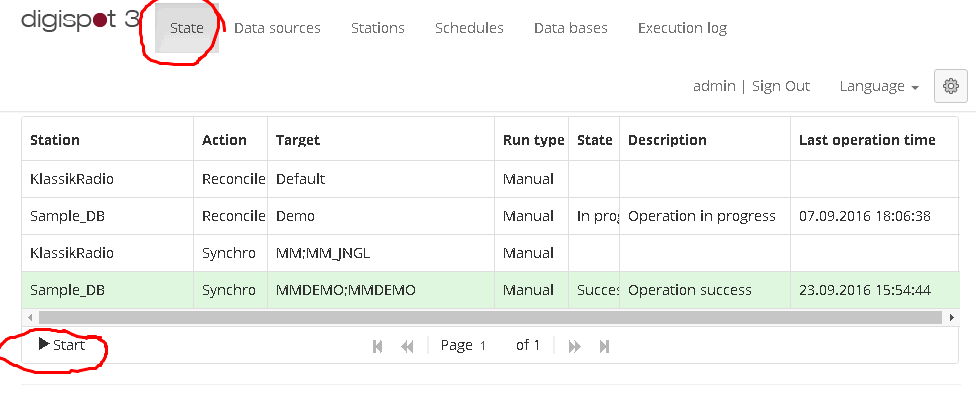Click the 23.09.2016 15:54:44 time cell
The width and height of the screenshot is (976, 394).
(x=874, y=290)
